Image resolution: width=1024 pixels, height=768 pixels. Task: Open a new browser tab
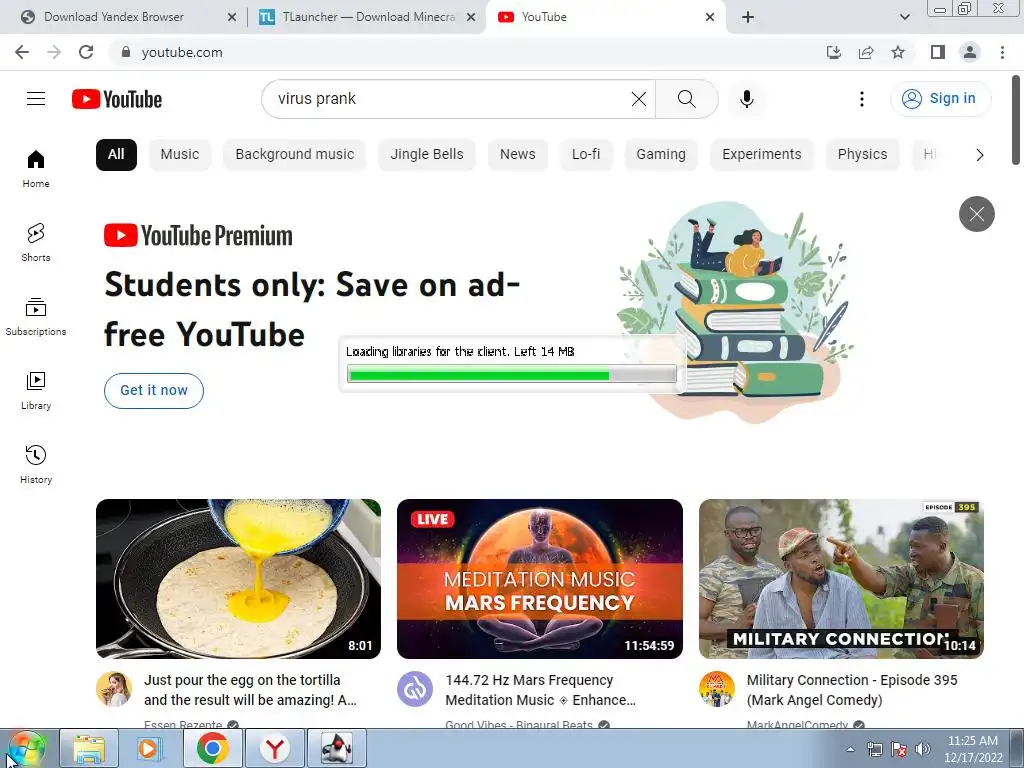pos(748,17)
